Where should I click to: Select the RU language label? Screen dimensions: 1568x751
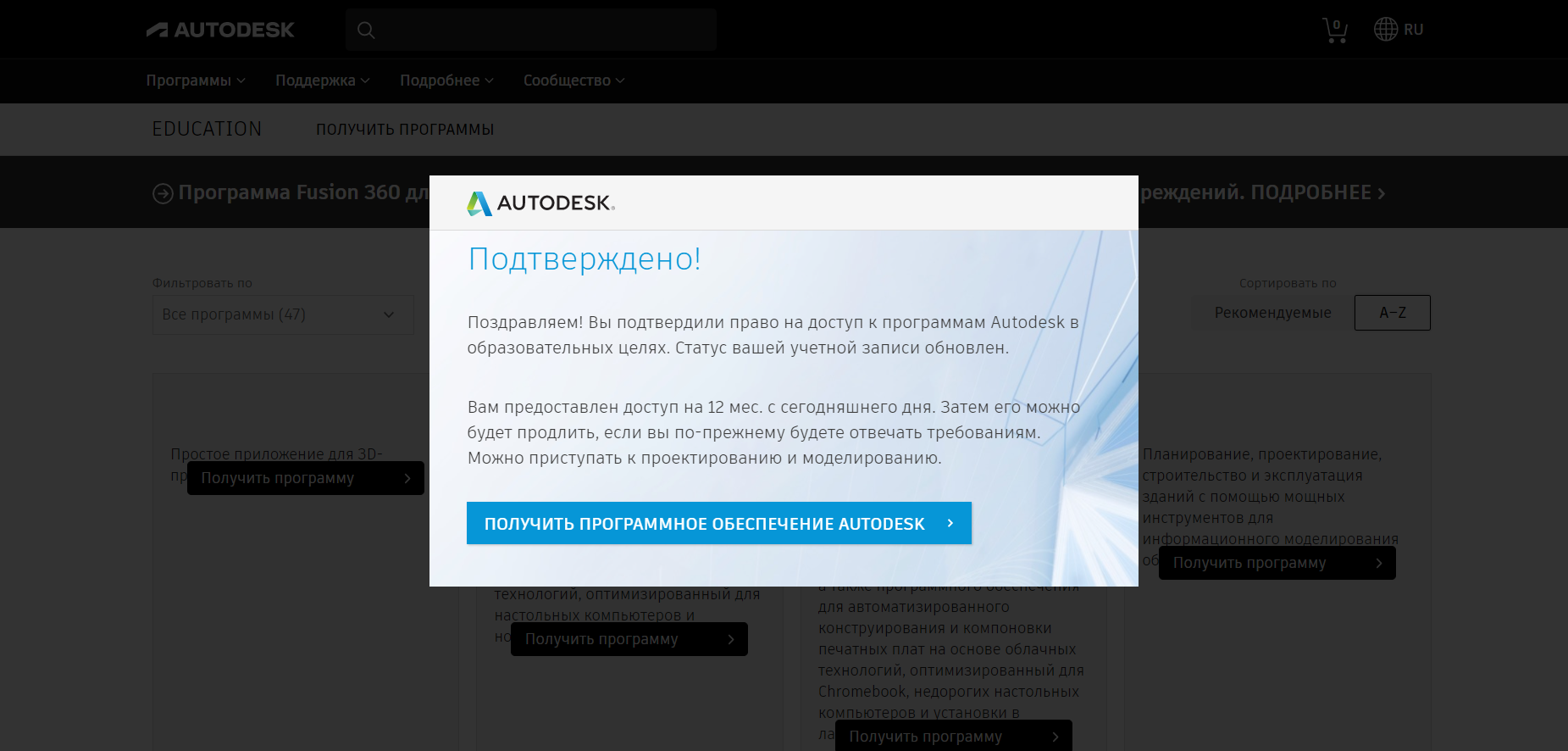(x=1413, y=30)
